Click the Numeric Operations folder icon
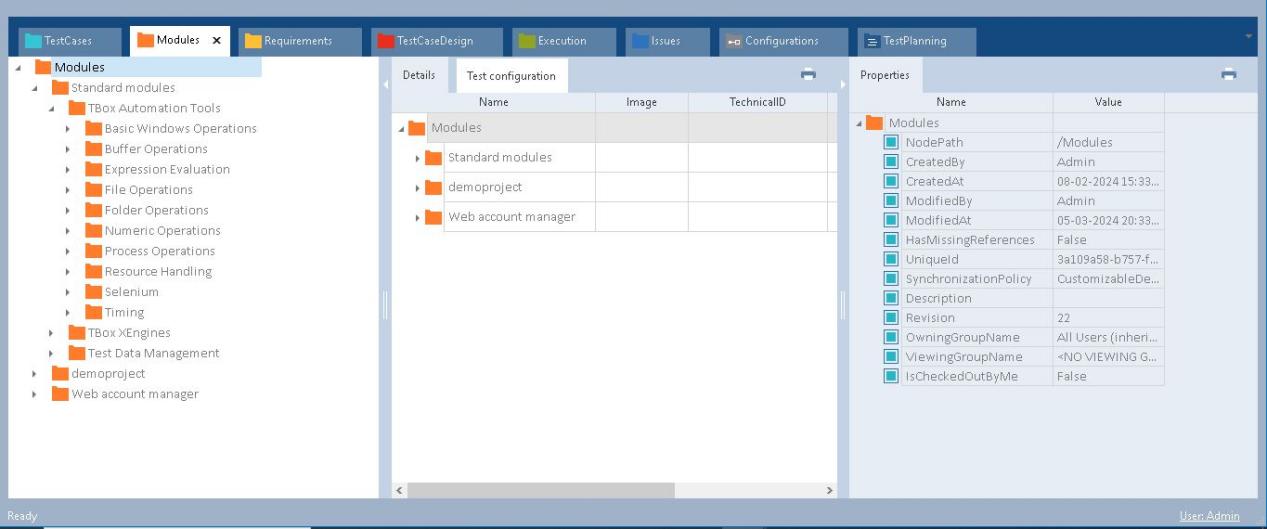Screen dimensions: 1267x529 (x=93, y=230)
